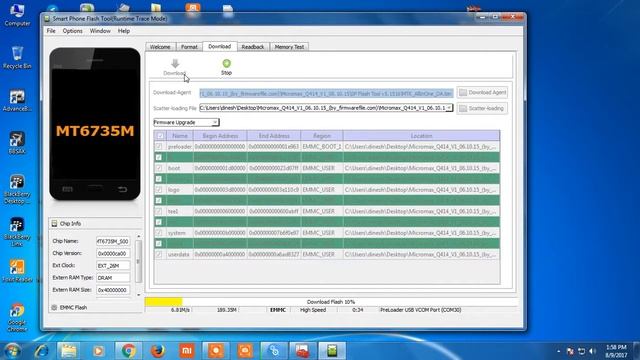Toggle the preloader row checkbox
Screen dimensions: 640x360
pos(159,147)
